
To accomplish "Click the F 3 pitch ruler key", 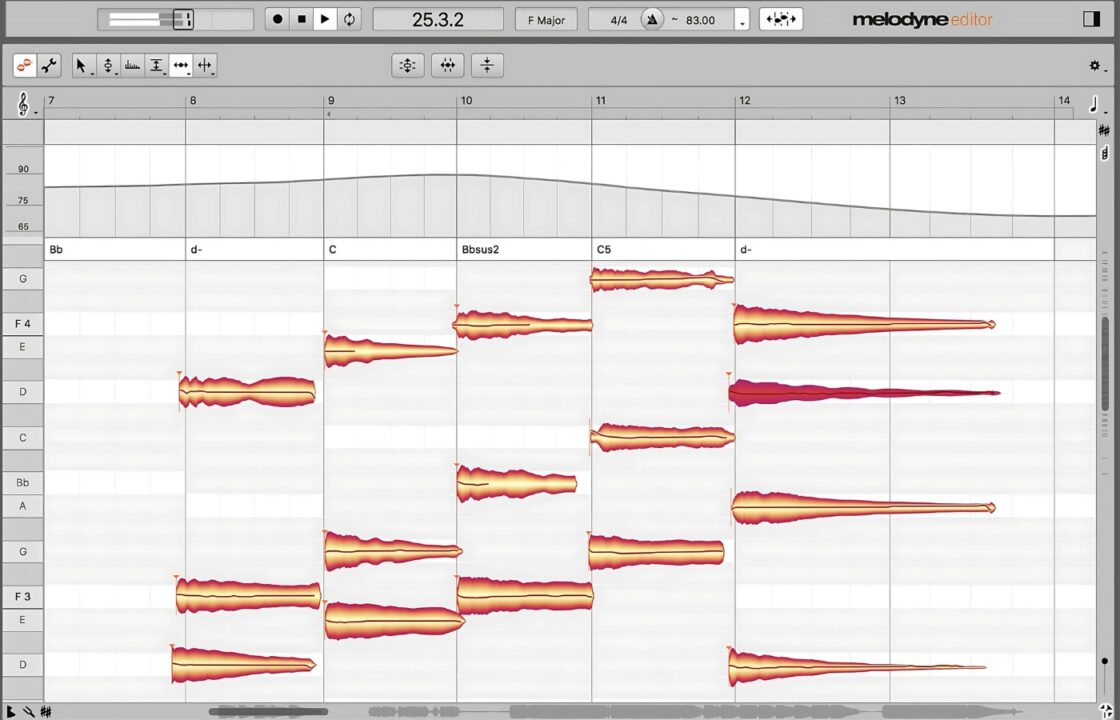I will (x=23, y=596).
